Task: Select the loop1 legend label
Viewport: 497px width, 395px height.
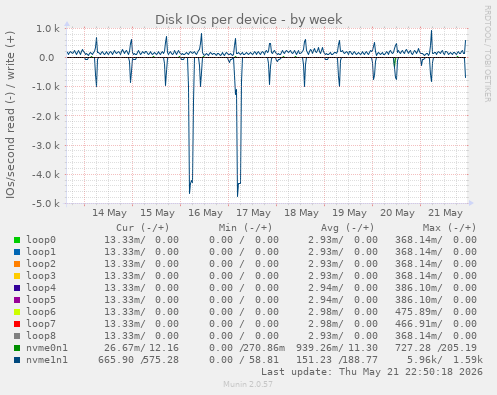Action: coord(41,252)
